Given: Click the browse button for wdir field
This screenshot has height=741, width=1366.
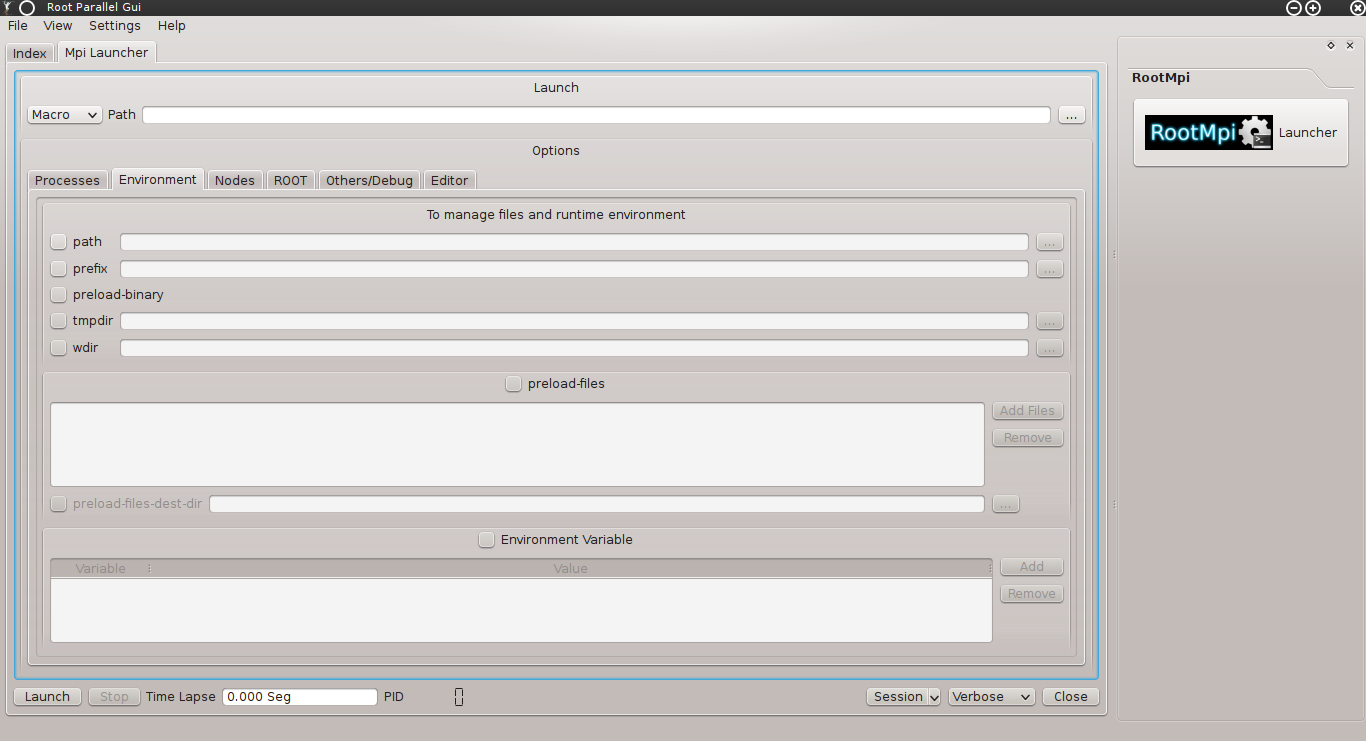Looking at the screenshot, I should 1049,348.
